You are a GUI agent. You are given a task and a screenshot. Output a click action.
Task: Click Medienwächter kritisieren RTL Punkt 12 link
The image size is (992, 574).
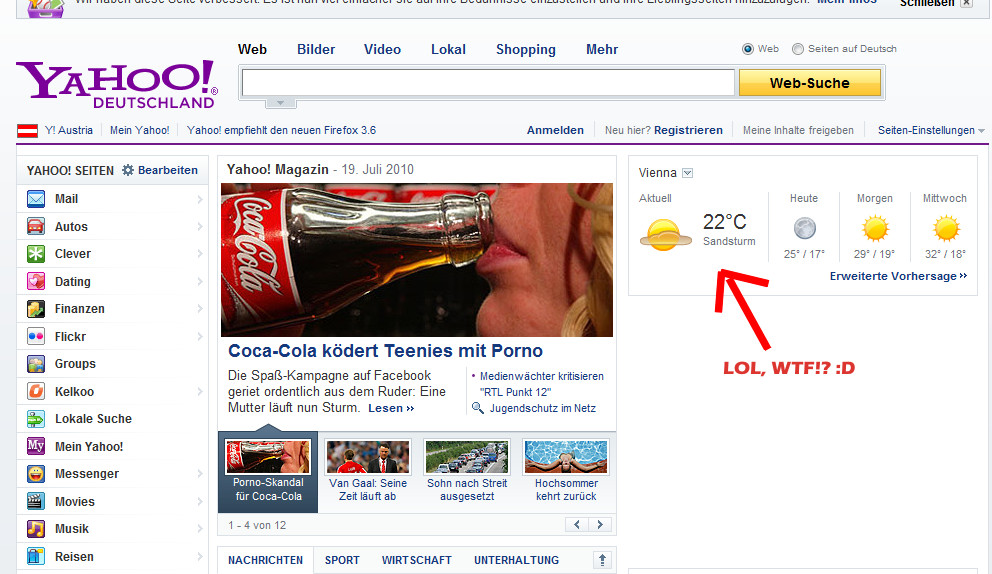click(x=542, y=384)
